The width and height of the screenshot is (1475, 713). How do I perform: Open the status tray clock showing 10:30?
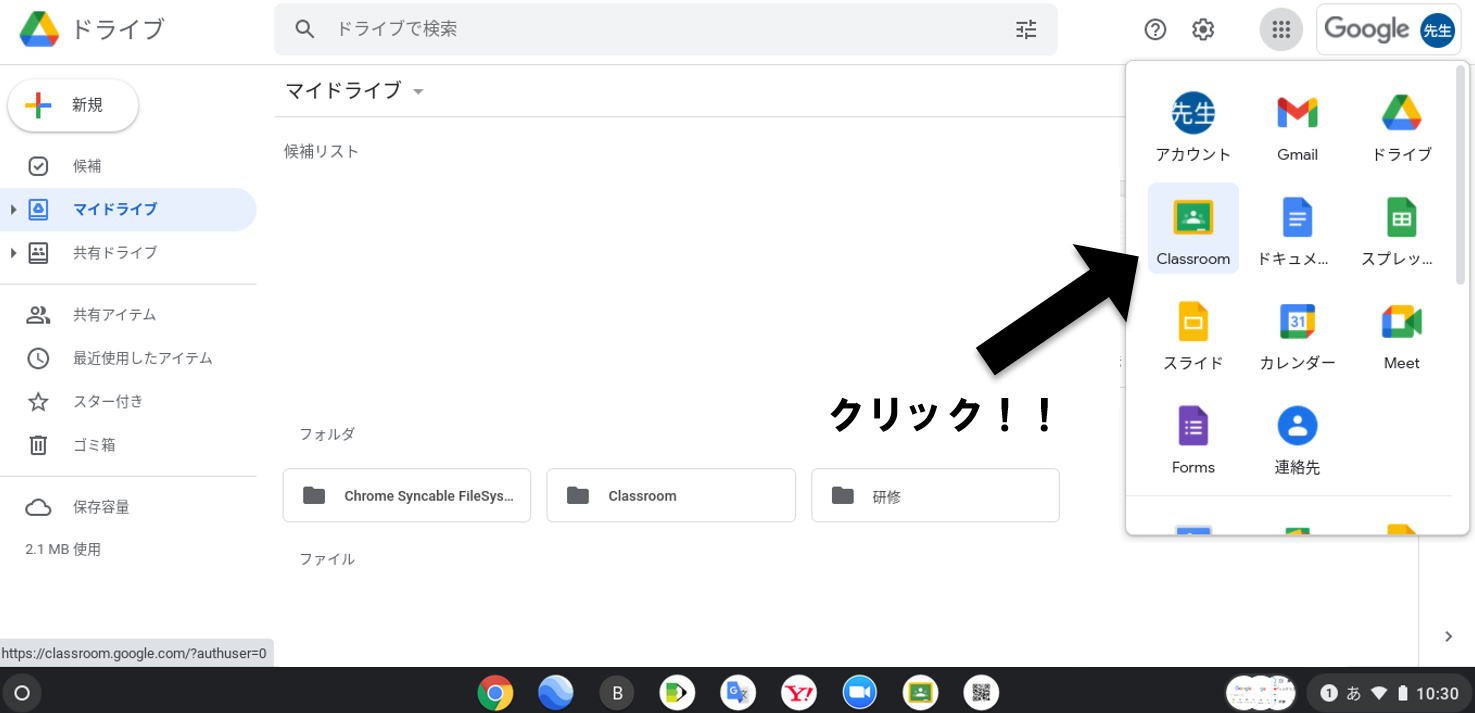(1437, 693)
